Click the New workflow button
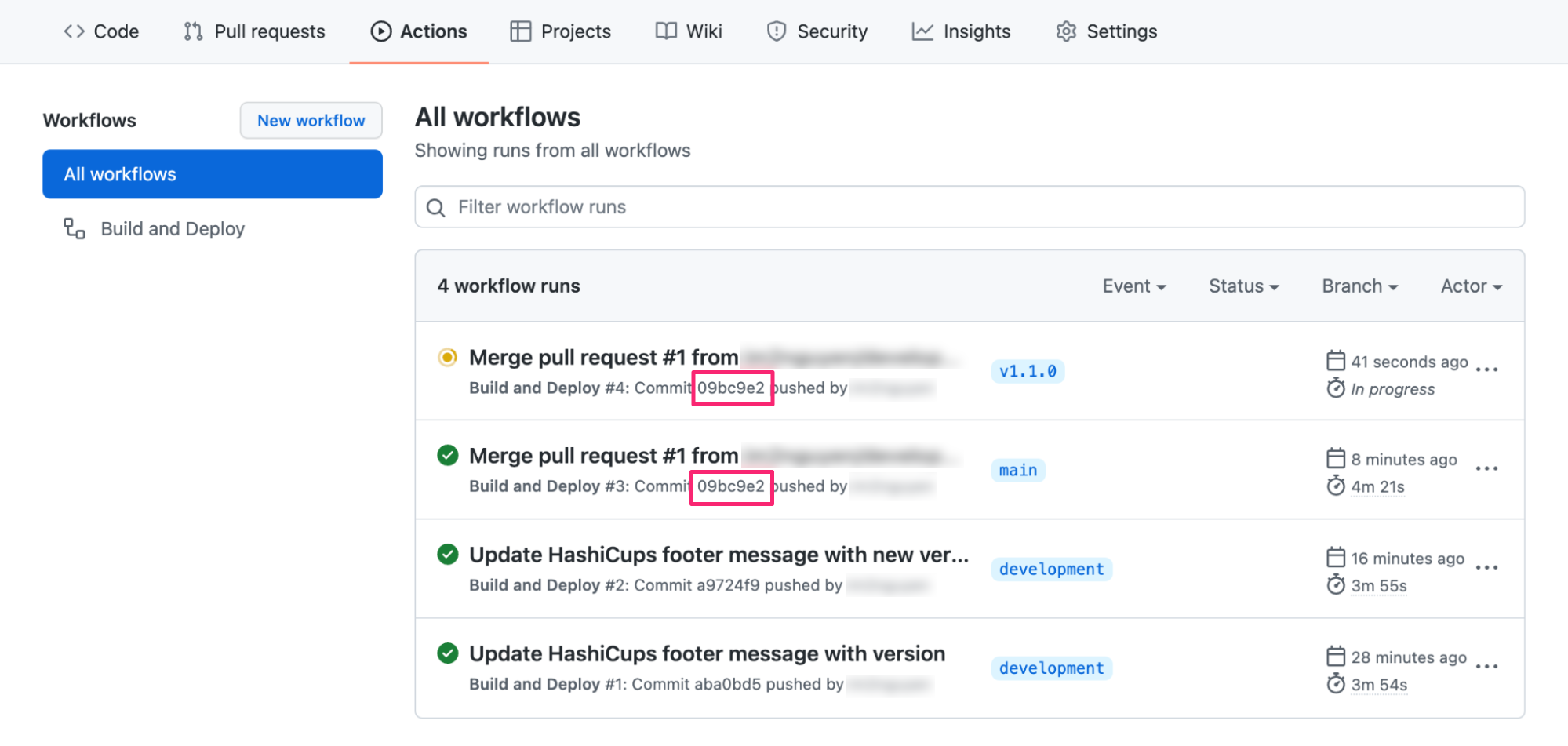The width and height of the screenshot is (1568, 746). [x=311, y=120]
